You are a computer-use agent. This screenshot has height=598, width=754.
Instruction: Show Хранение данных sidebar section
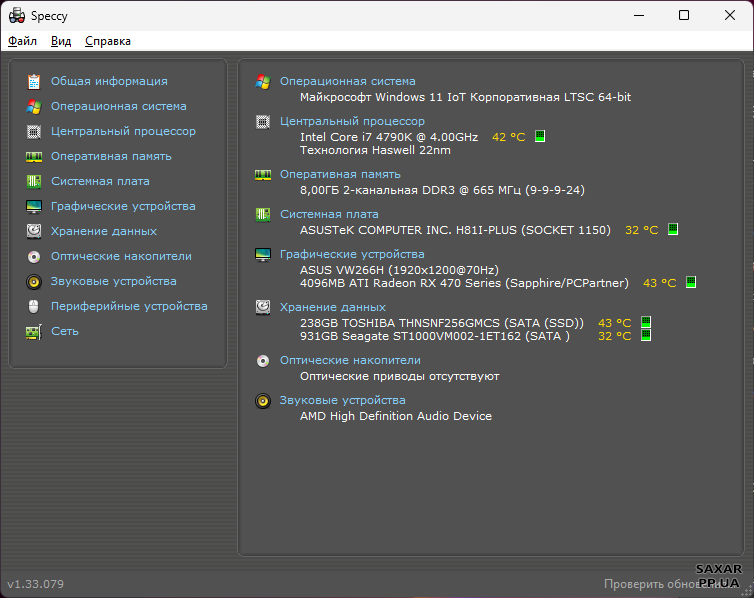coord(104,231)
